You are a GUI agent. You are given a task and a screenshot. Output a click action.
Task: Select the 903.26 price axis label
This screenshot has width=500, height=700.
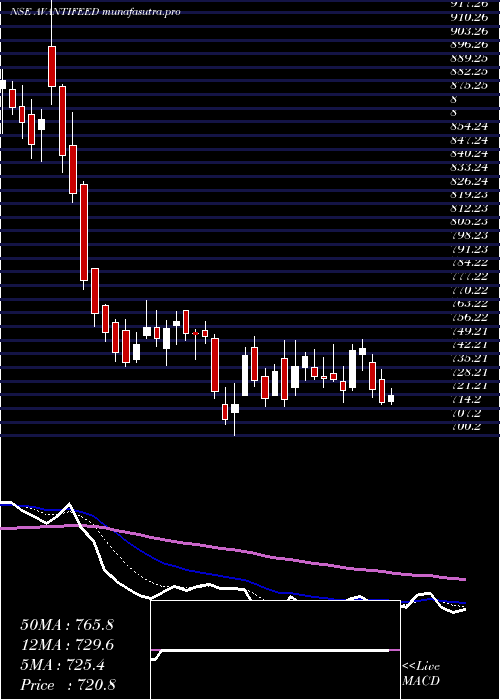pyautogui.click(x=469, y=31)
